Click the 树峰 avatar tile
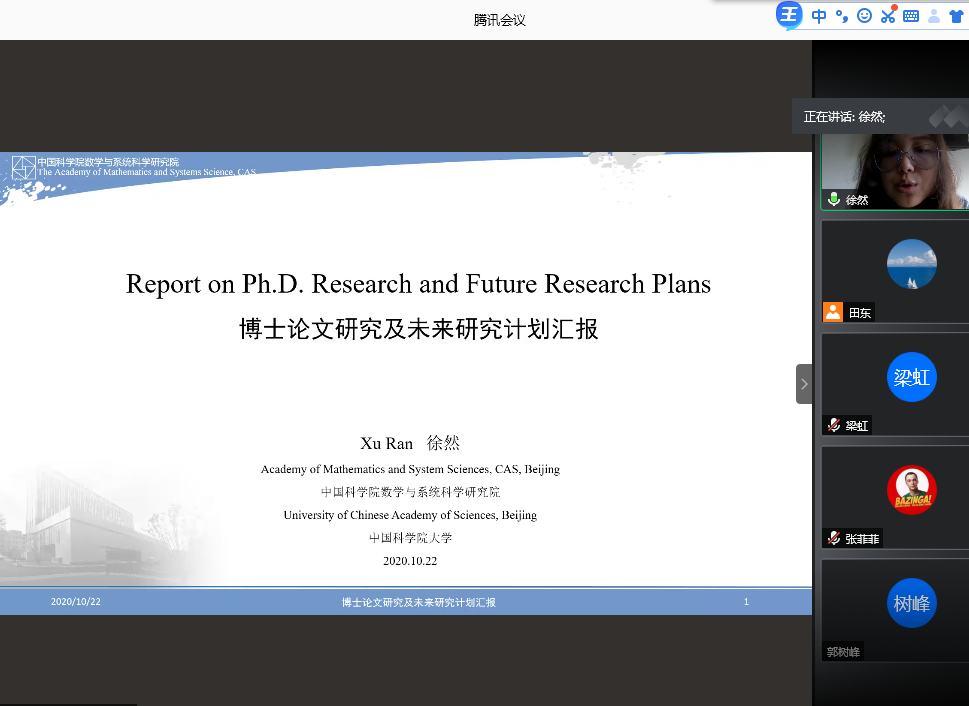 (911, 603)
